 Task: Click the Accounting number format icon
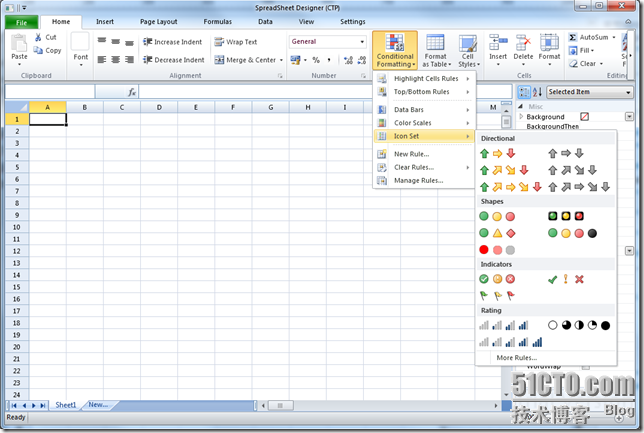pyautogui.click(x=295, y=60)
